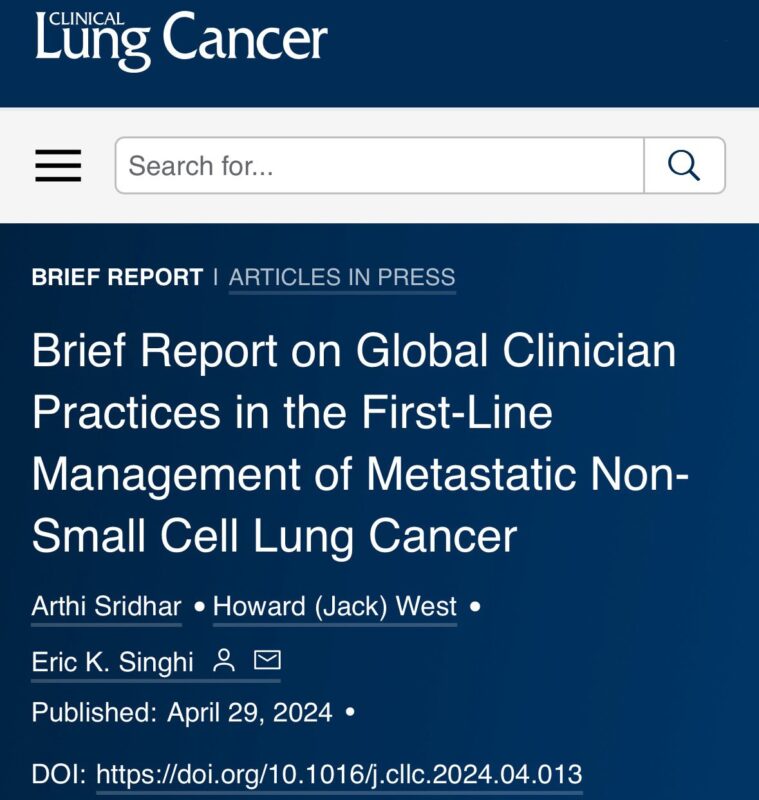Click 'Small Cell Lung Cancer' title line
The height and width of the screenshot is (800, 759).
click(274, 537)
